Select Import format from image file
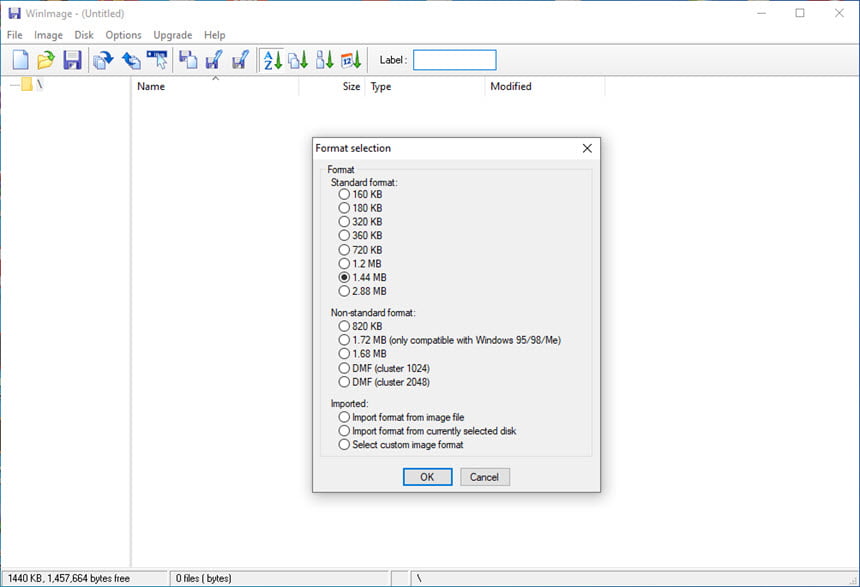The height and width of the screenshot is (587, 860). [401, 417]
